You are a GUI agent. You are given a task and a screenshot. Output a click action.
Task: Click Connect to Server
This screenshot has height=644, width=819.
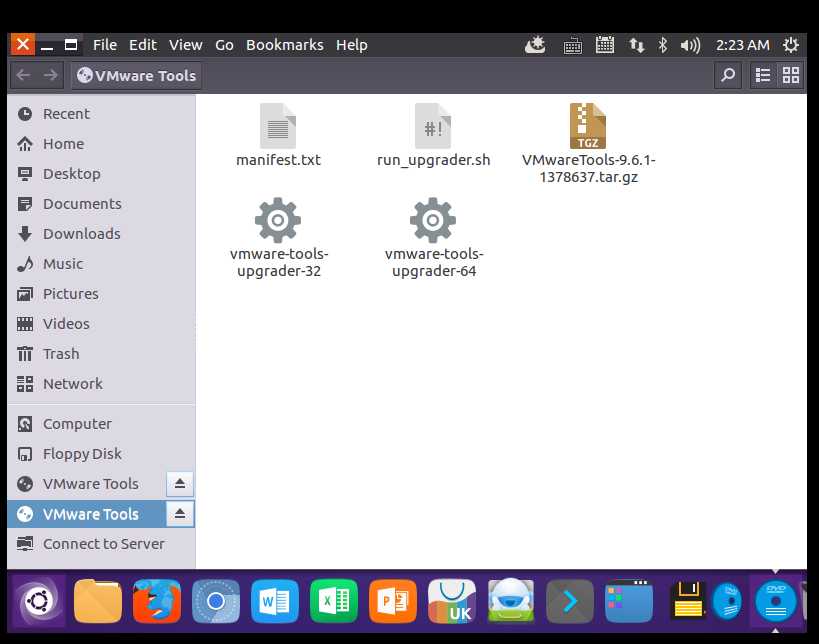pos(101,544)
